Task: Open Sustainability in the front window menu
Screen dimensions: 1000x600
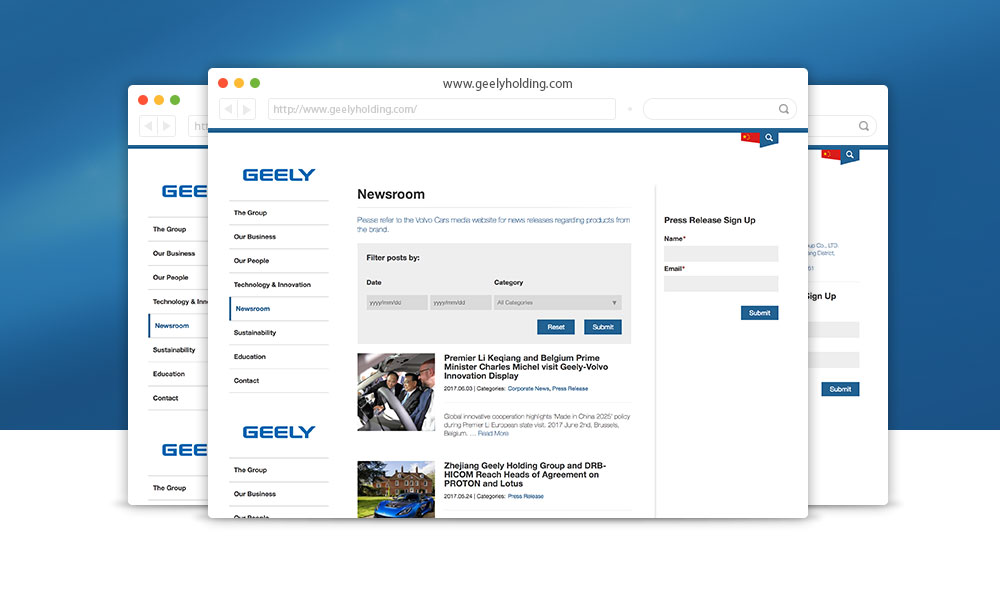Action: [x=254, y=333]
